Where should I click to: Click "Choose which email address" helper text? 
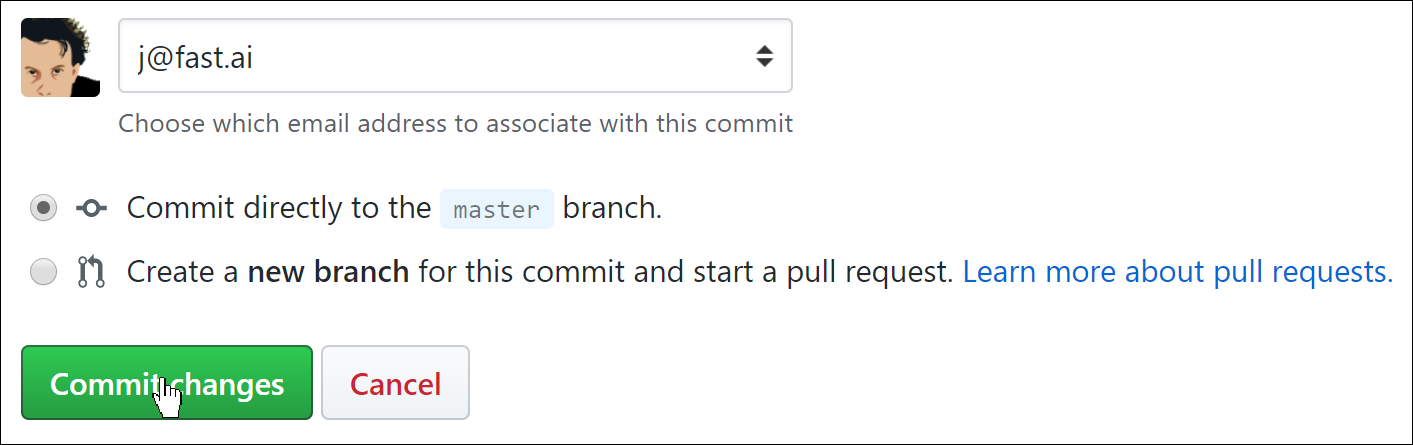pyautogui.click(x=455, y=124)
